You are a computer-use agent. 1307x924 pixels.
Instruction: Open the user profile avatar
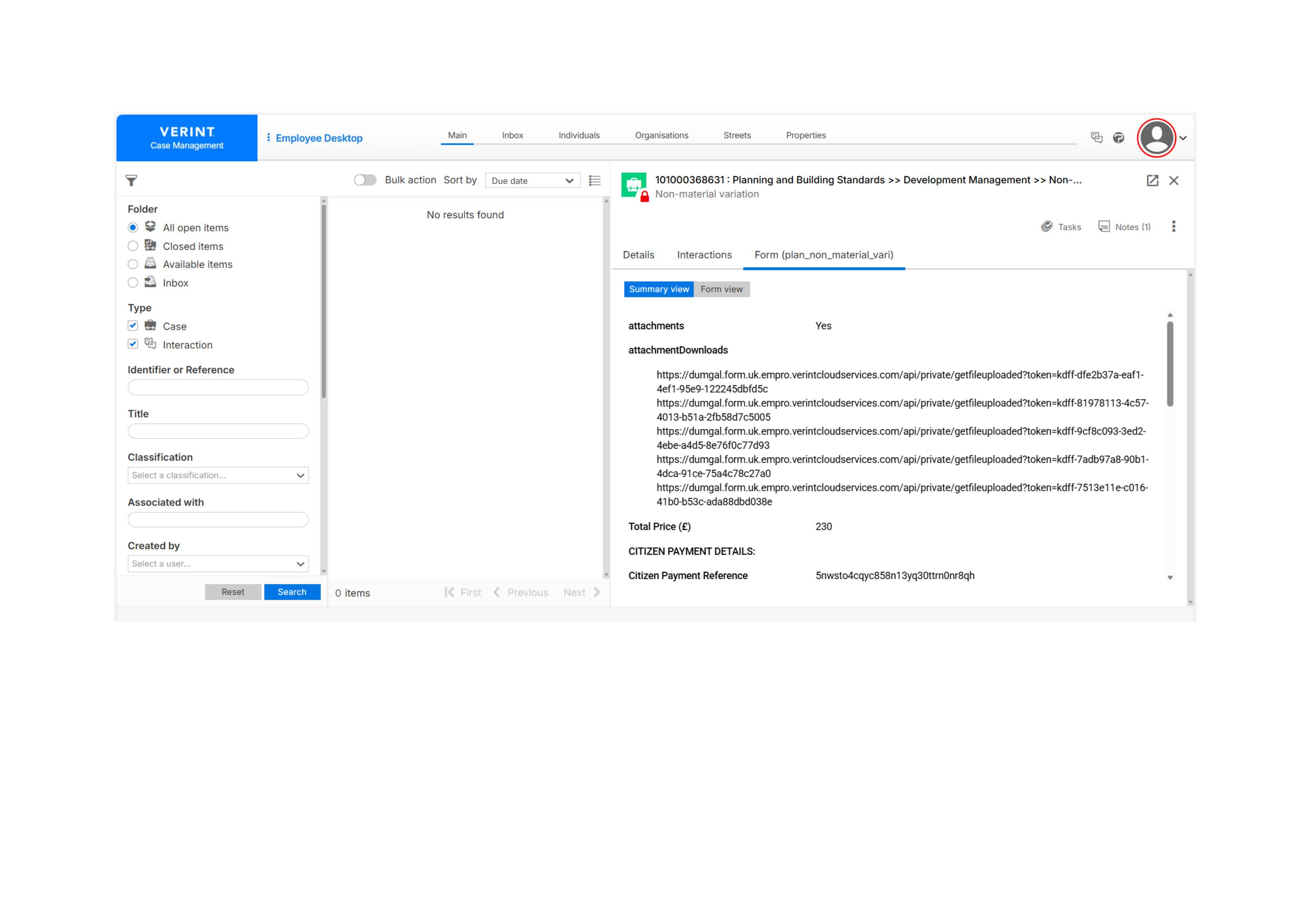tap(1156, 138)
